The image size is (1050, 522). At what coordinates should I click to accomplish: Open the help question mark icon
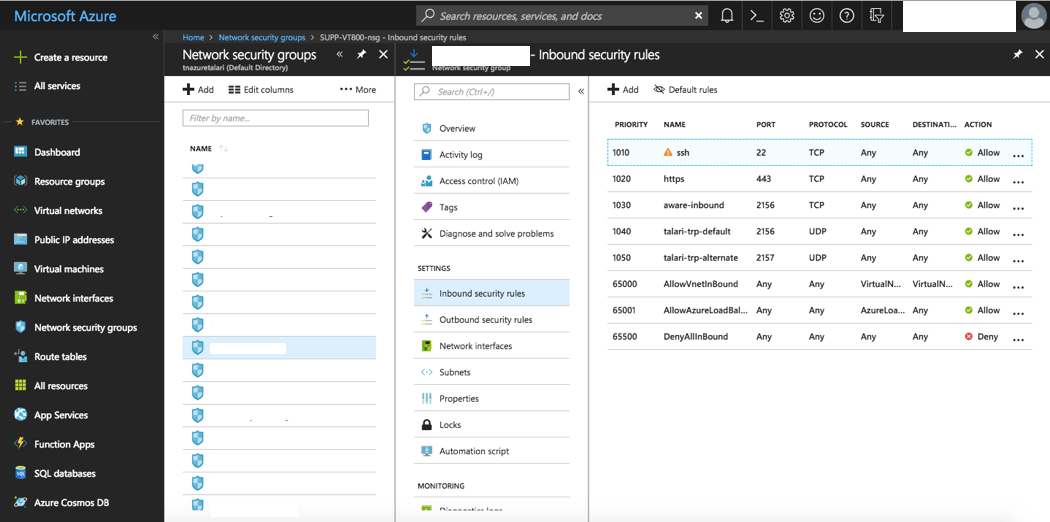point(847,15)
